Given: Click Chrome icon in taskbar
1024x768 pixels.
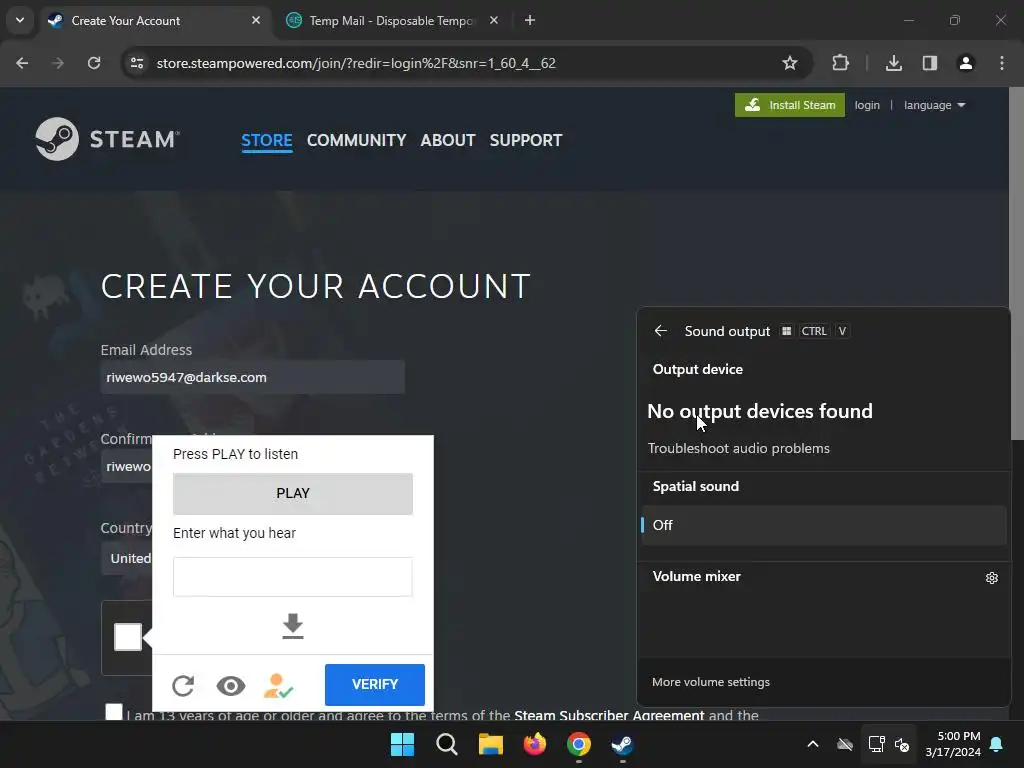Looking at the screenshot, I should click(x=579, y=744).
